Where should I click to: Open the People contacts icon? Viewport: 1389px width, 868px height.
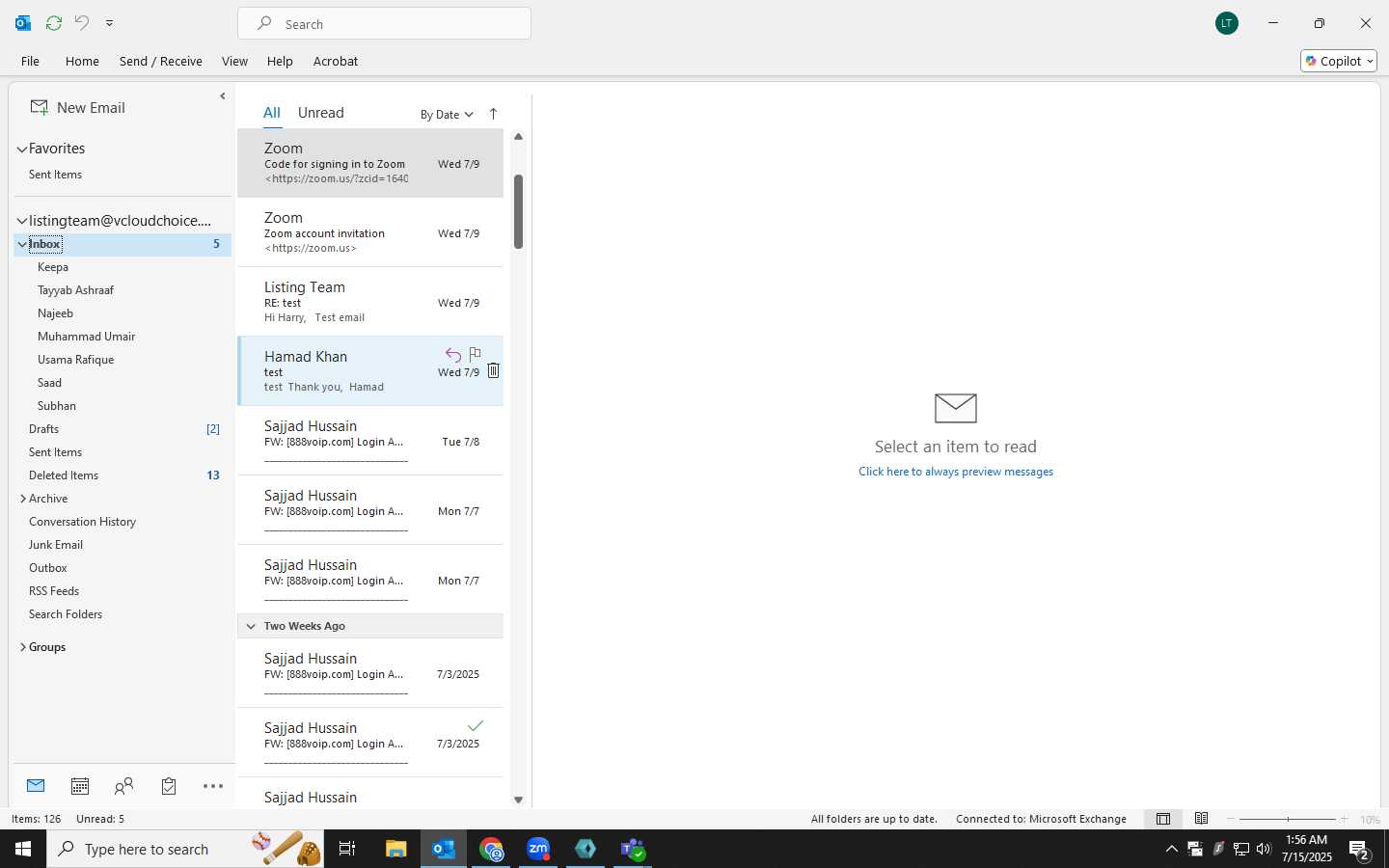pyautogui.click(x=123, y=786)
